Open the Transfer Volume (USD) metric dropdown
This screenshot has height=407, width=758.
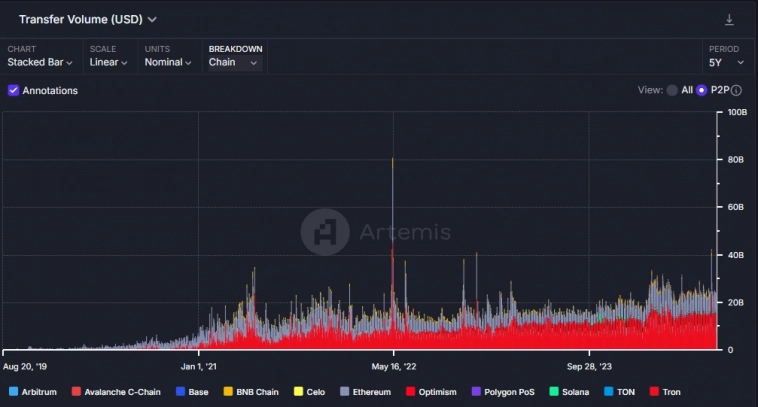pos(88,19)
